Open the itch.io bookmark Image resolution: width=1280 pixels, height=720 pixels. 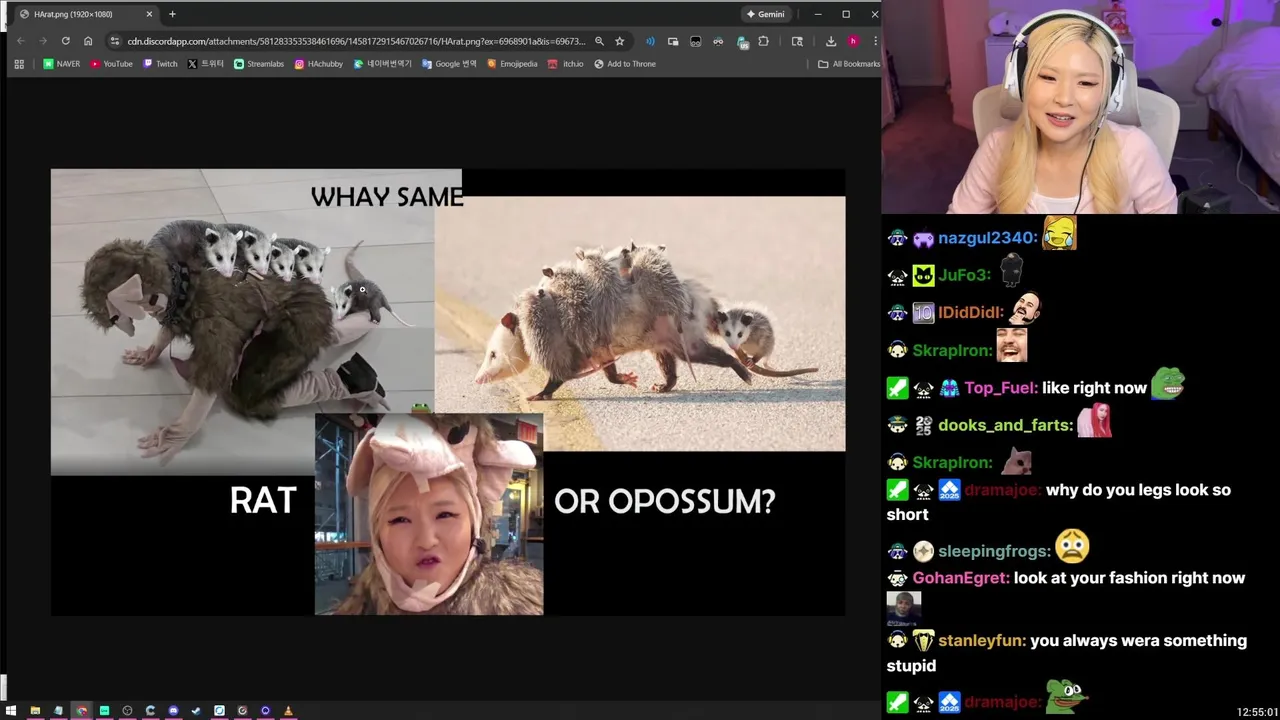click(566, 64)
